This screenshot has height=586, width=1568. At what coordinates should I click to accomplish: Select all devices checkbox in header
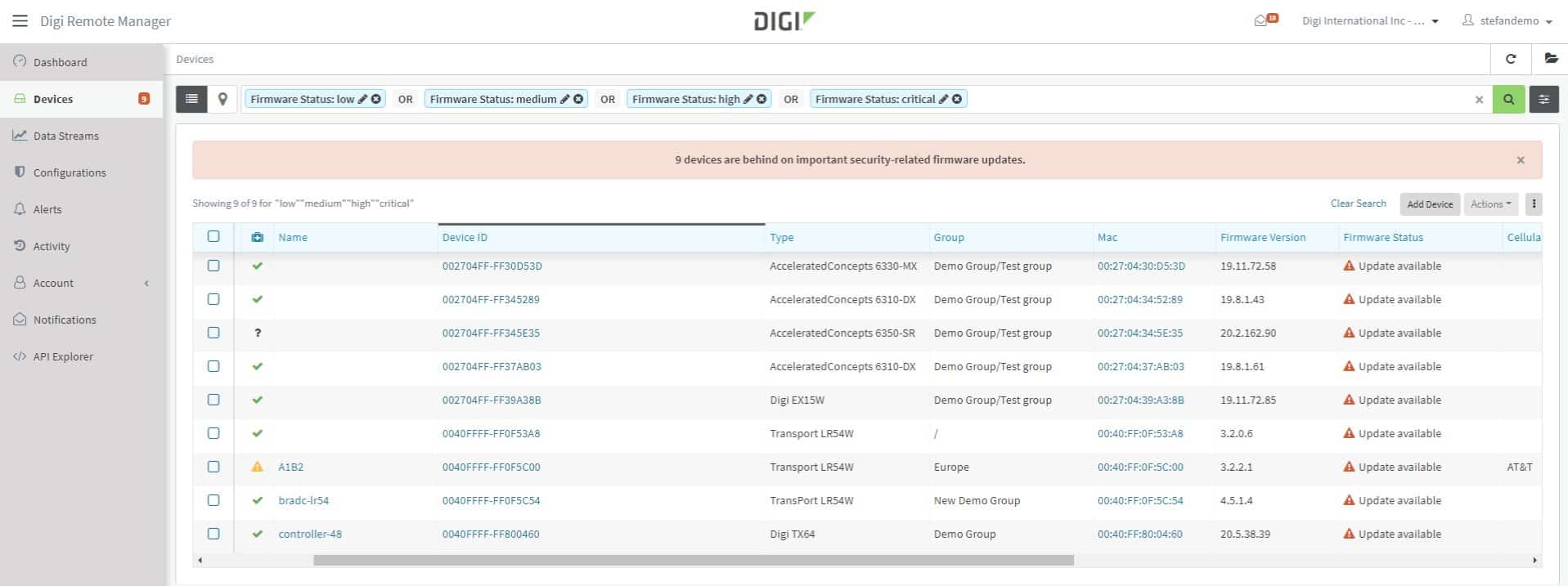pyautogui.click(x=213, y=236)
